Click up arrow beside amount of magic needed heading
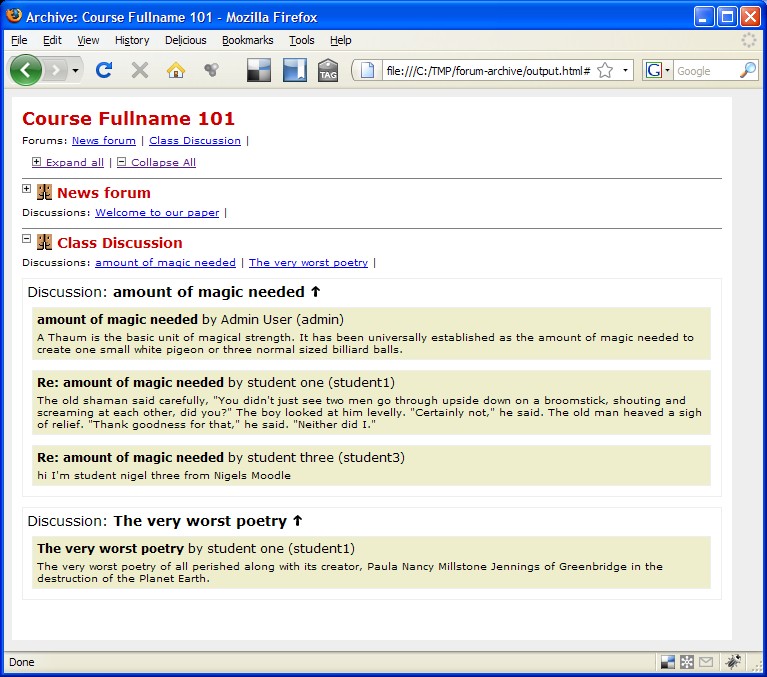Viewport: 767px width, 677px height. coord(316,292)
